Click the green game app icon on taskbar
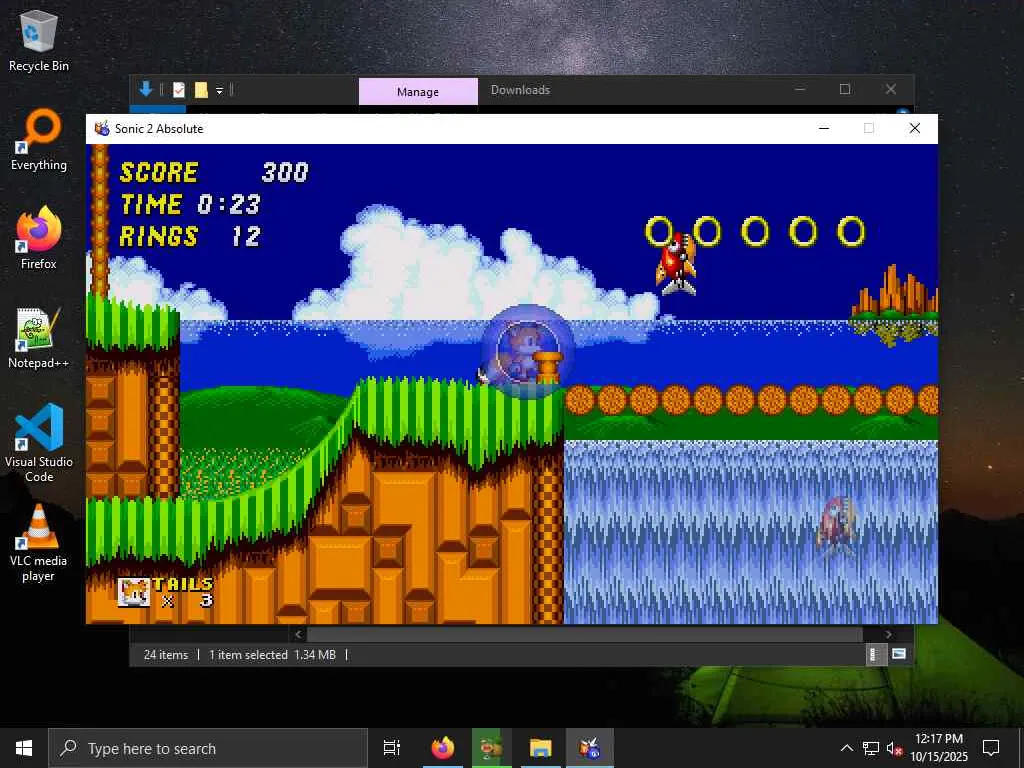1024x768 pixels. point(491,748)
